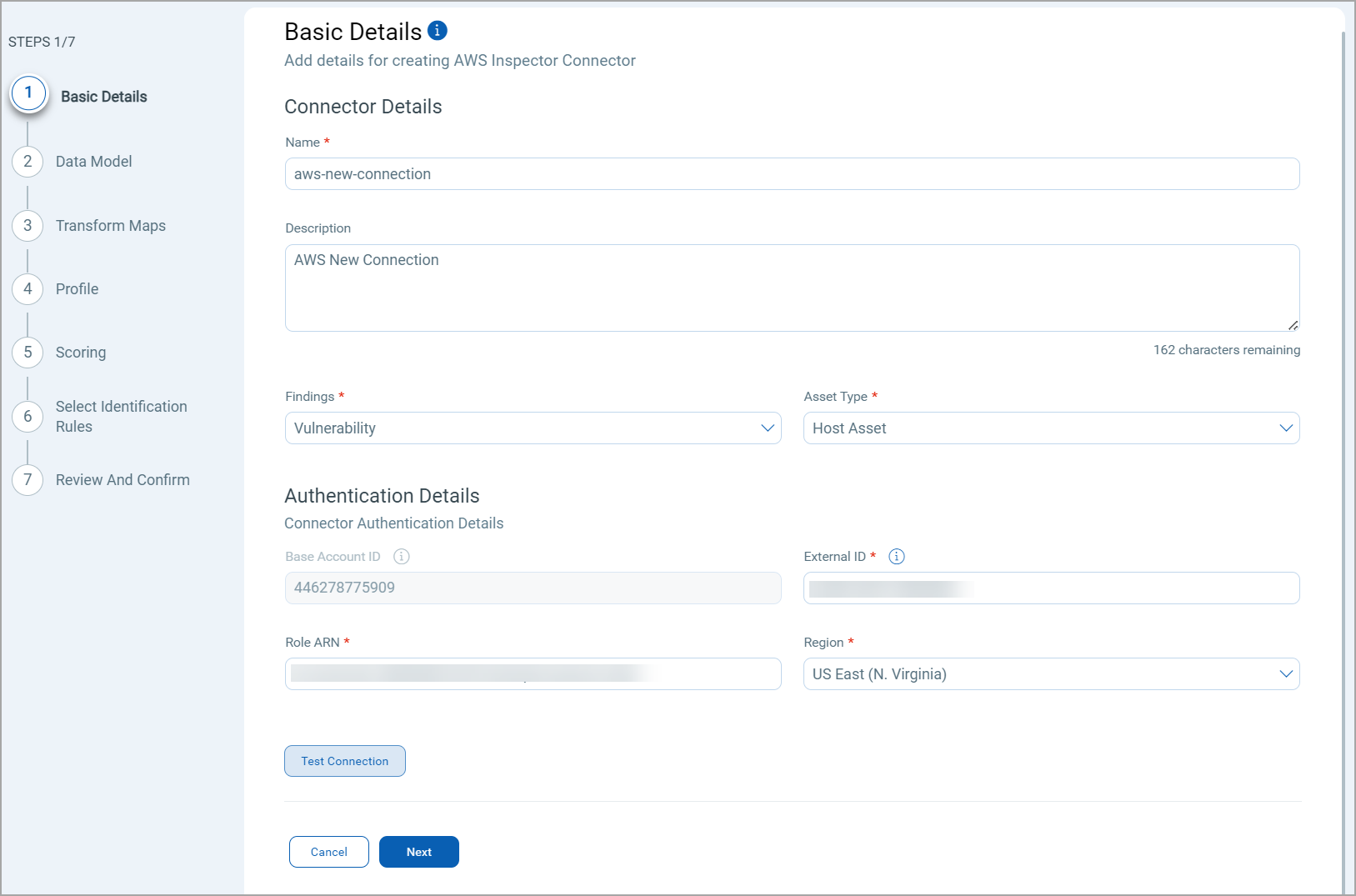The width and height of the screenshot is (1356, 896).
Task: Click the External ID info icon
Action: point(897,557)
